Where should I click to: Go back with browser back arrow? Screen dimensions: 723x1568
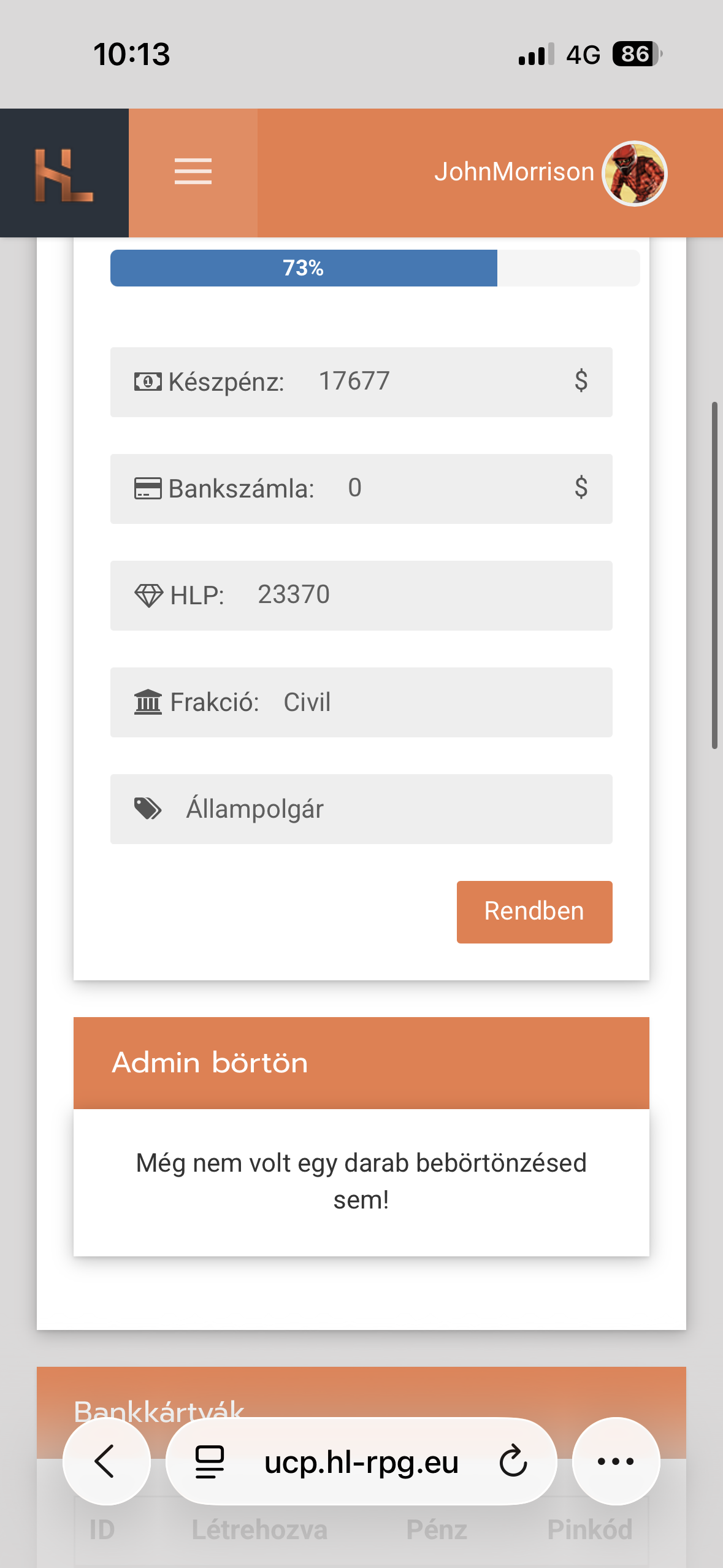click(x=107, y=1461)
